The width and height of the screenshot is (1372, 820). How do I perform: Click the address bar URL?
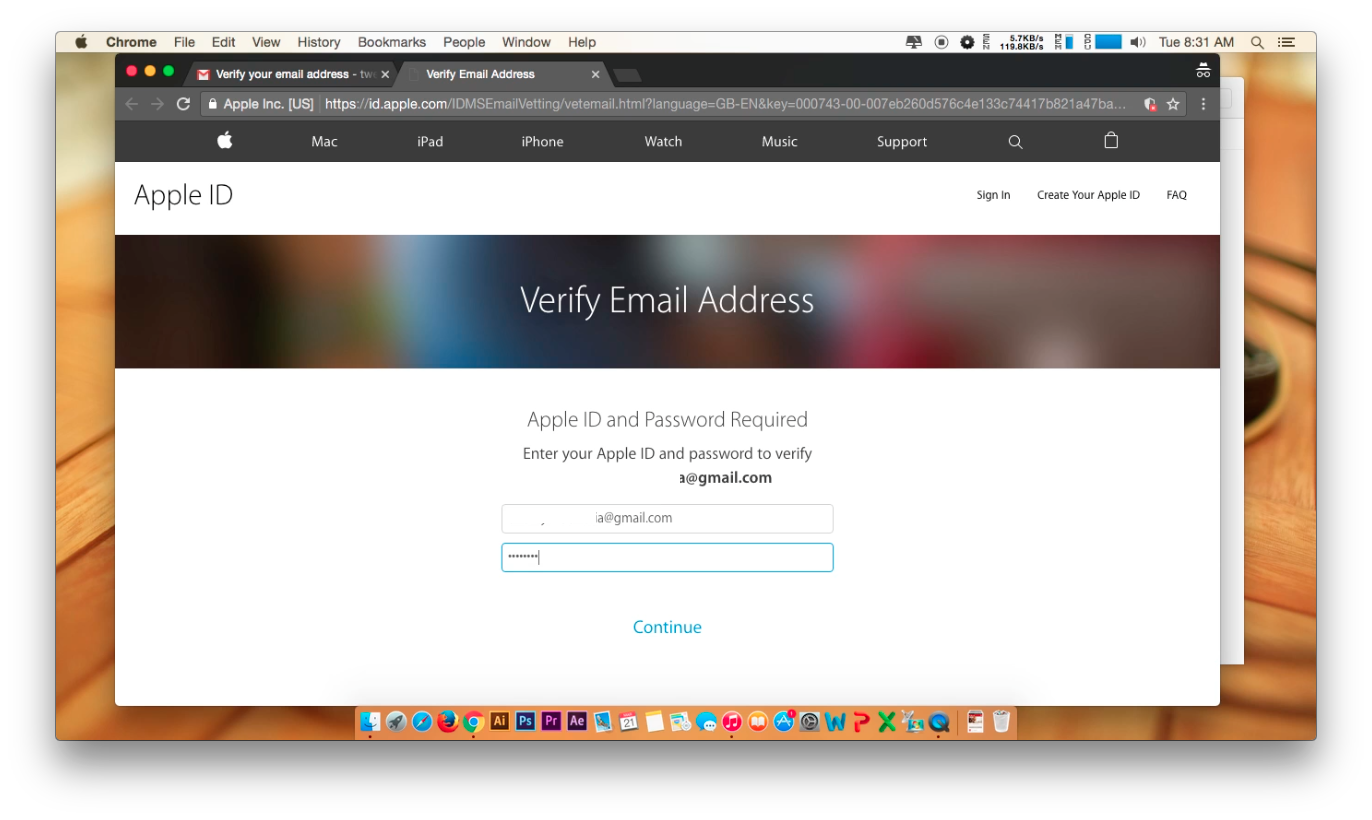click(725, 104)
